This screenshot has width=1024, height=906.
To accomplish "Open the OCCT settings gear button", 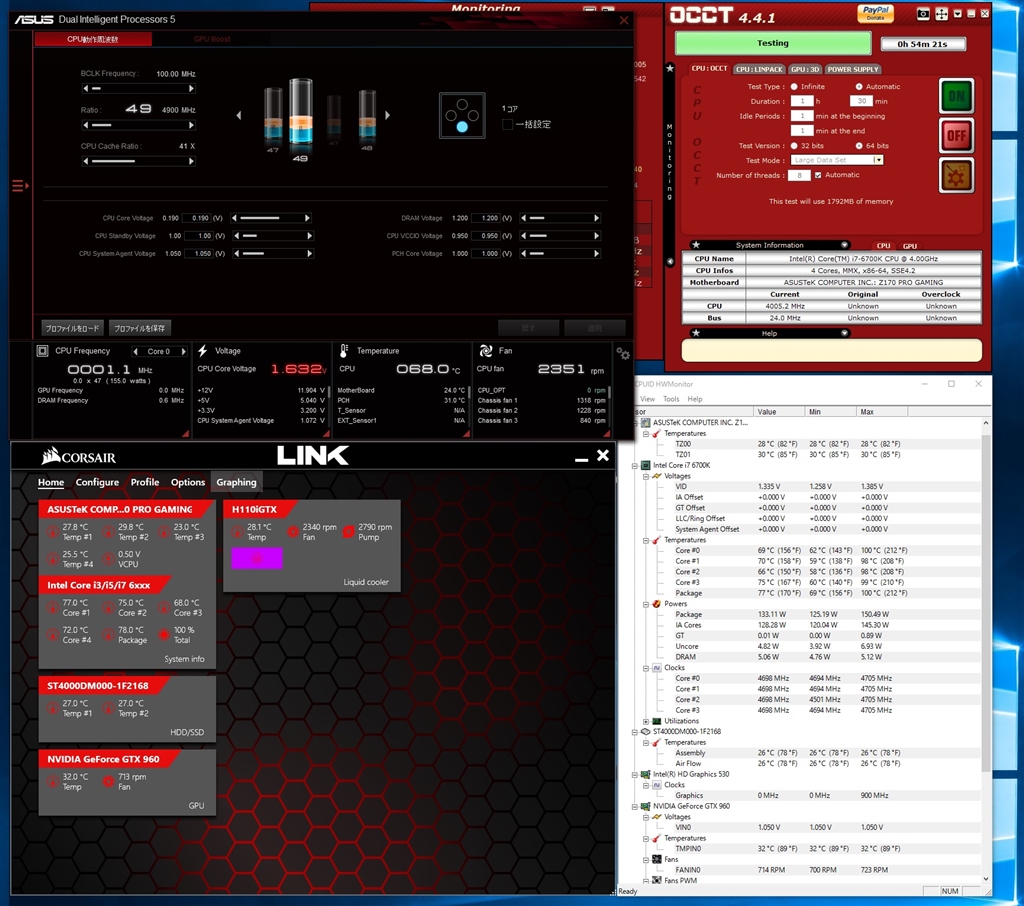I will pyautogui.click(x=956, y=175).
